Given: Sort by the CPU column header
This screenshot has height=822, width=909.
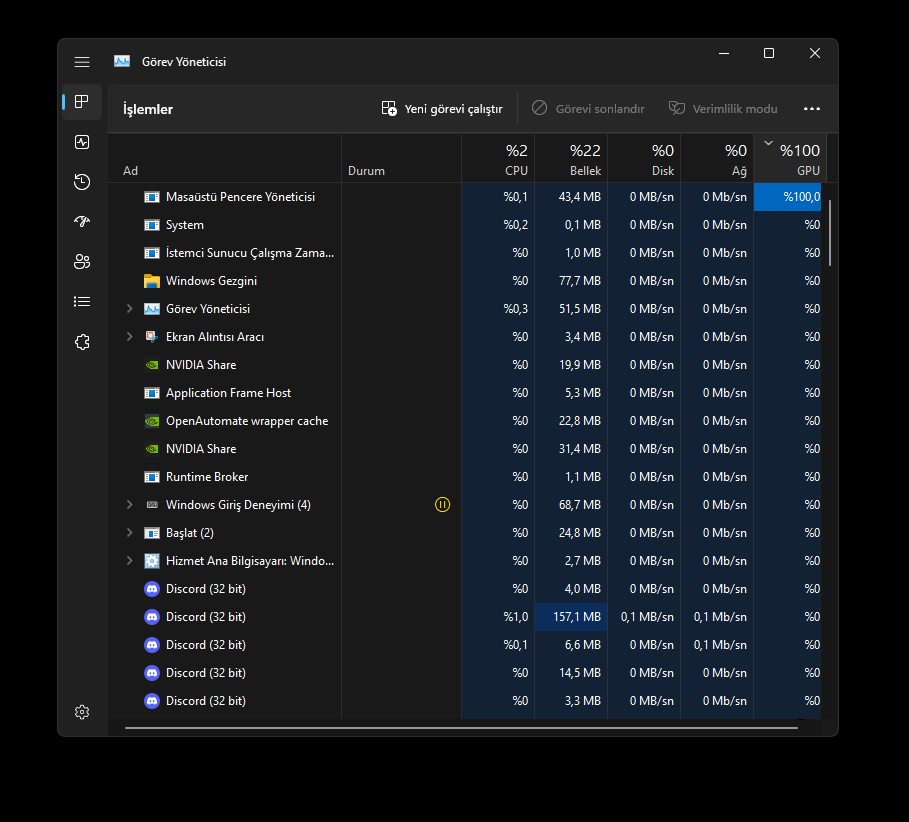Looking at the screenshot, I should [498, 158].
